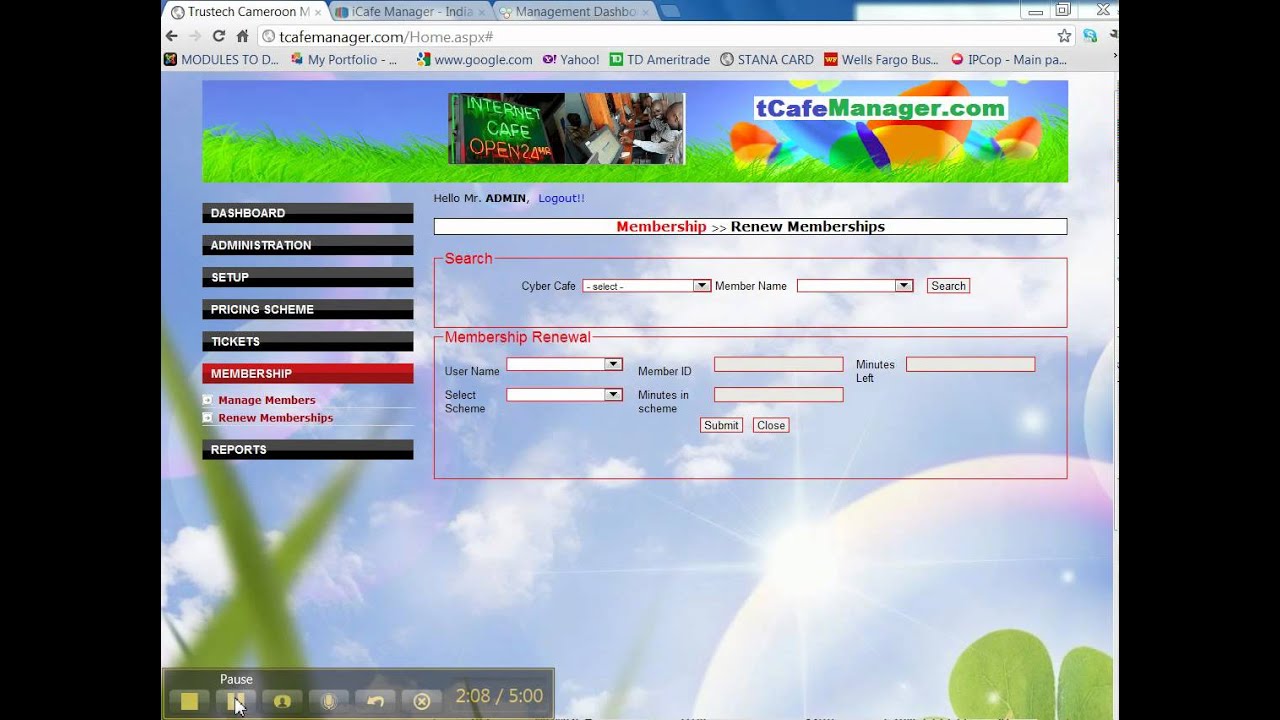Go to Renew Memberships
1280x720 pixels.
[x=276, y=418]
